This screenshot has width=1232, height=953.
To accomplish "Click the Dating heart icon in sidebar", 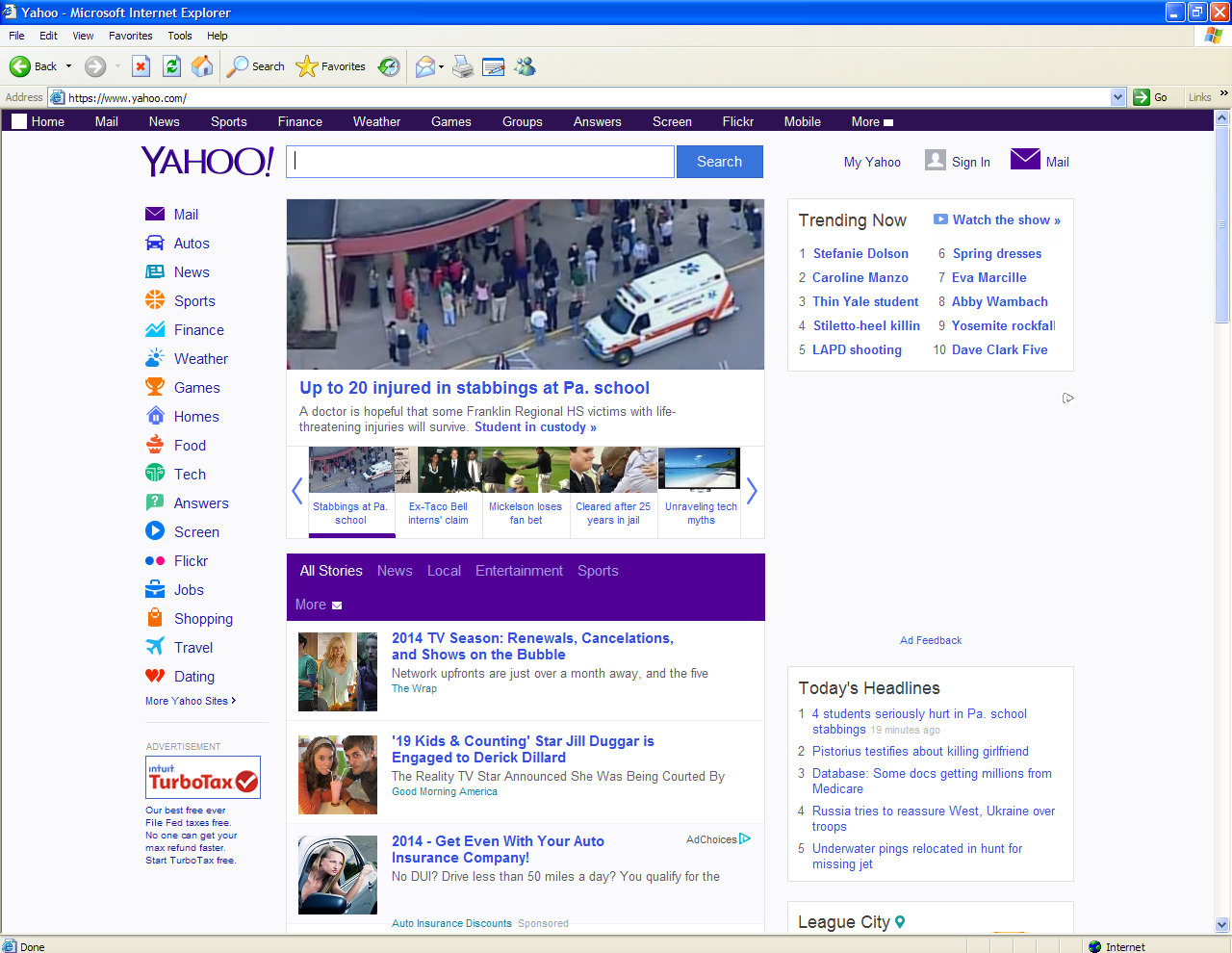I will click(x=155, y=676).
